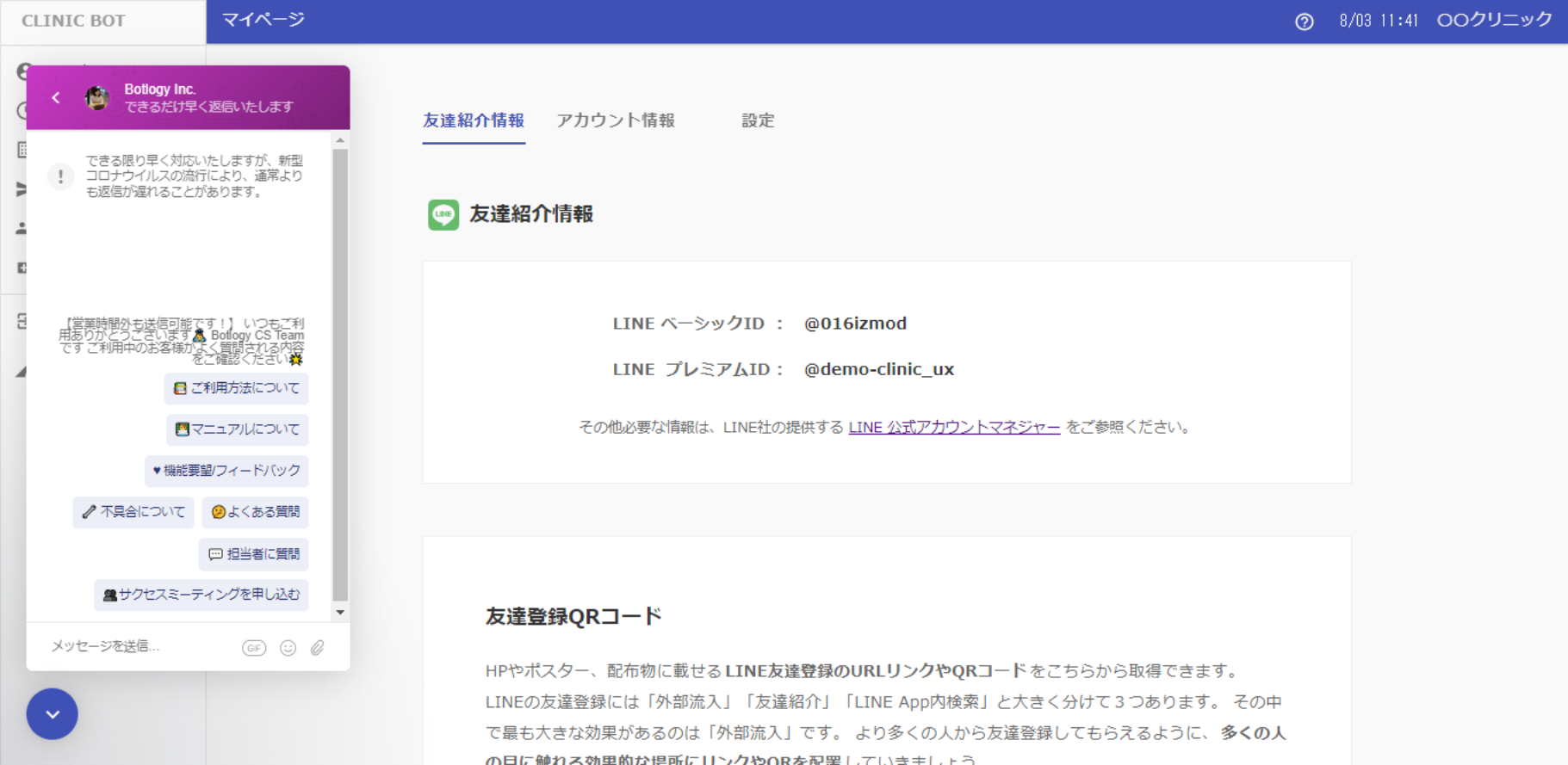Select the 担当者に質問 quick reply
Image resolution: width=1568 pixels, height=765 pixels.
[254, 554]
